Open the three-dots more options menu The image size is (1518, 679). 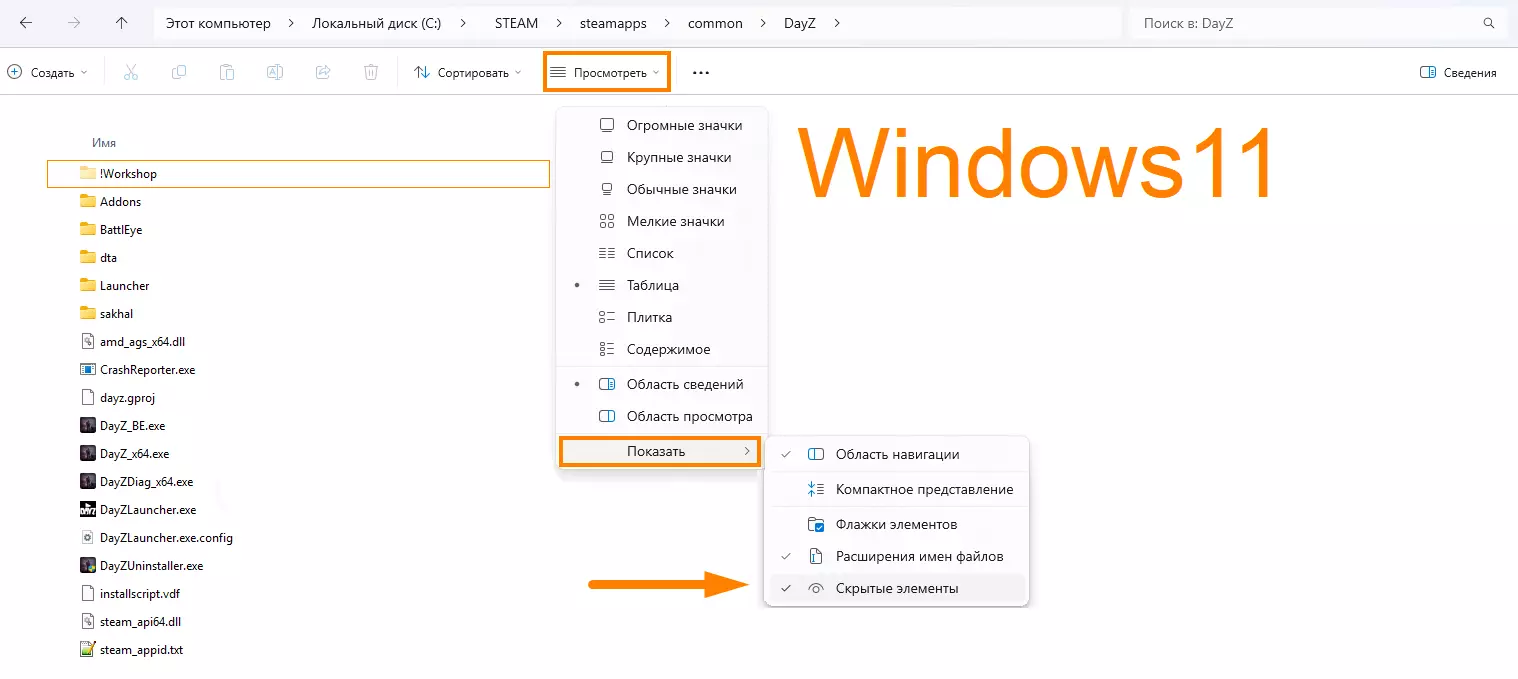point(701,72)
